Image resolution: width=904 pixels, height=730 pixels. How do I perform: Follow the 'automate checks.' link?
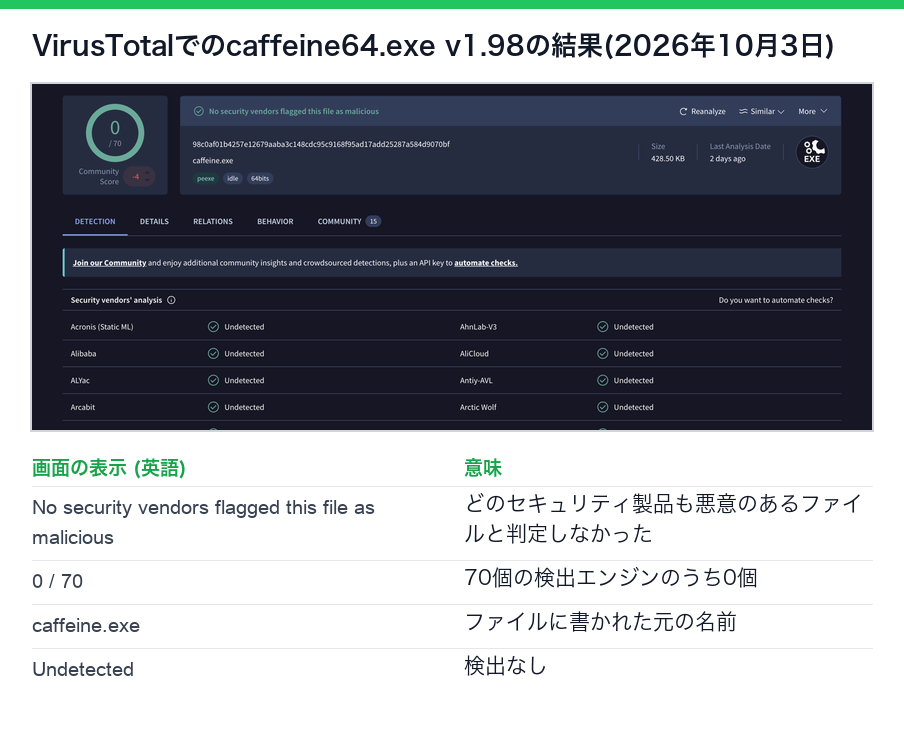tap(486, 263)
